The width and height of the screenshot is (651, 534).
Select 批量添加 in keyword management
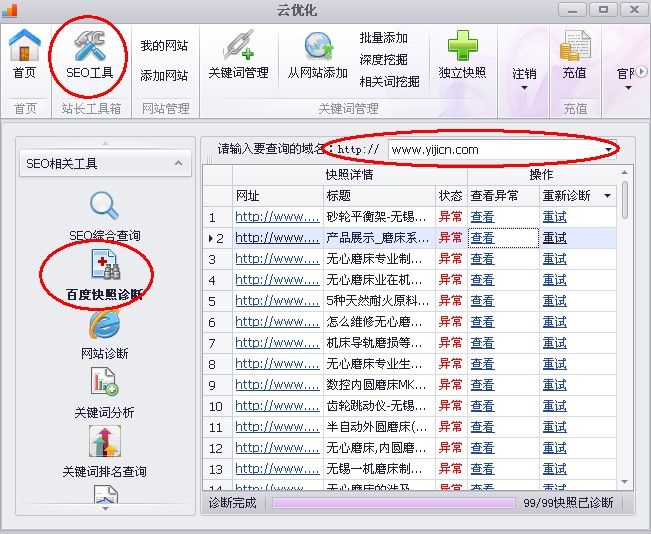[x=384, y=38]
